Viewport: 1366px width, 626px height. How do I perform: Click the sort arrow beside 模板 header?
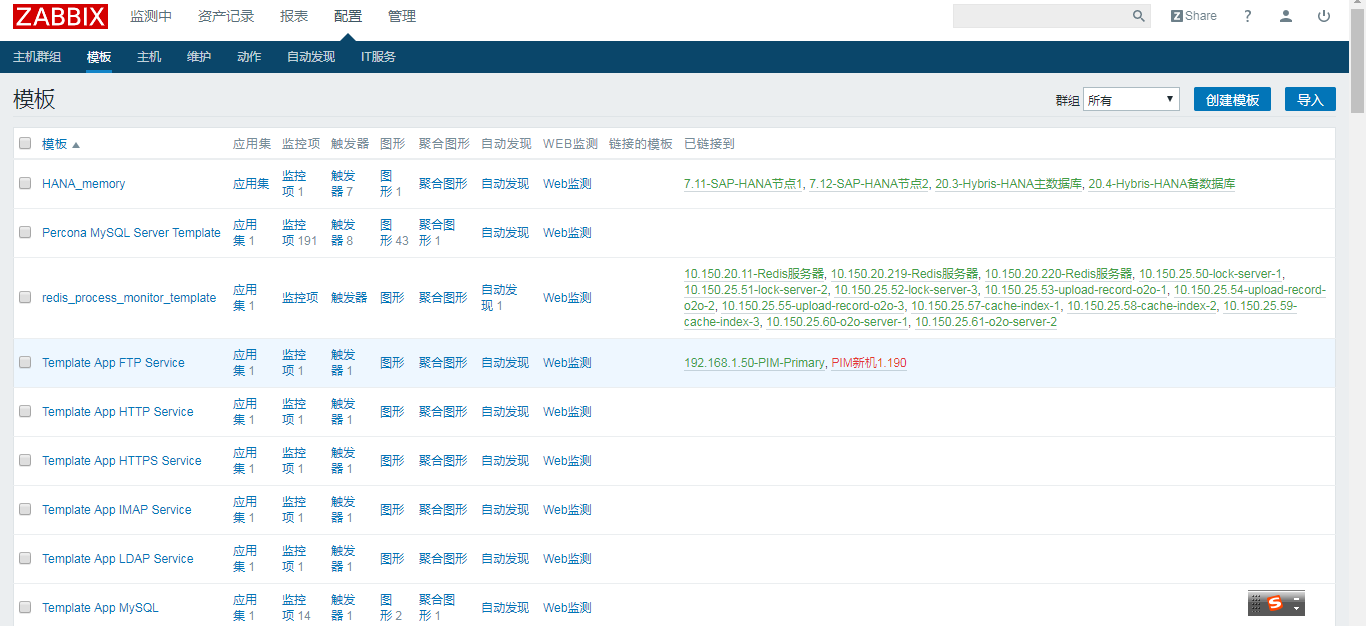coord(76,144)
